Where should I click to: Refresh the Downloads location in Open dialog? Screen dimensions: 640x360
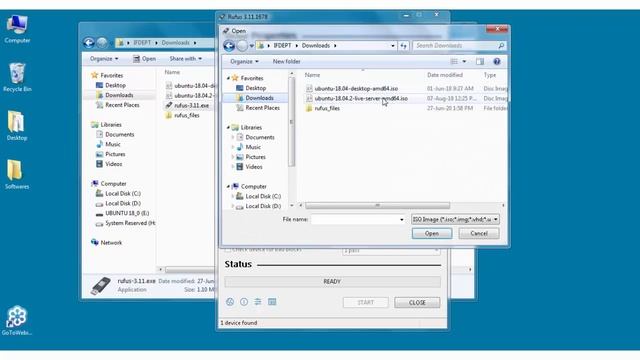(404, 46)
